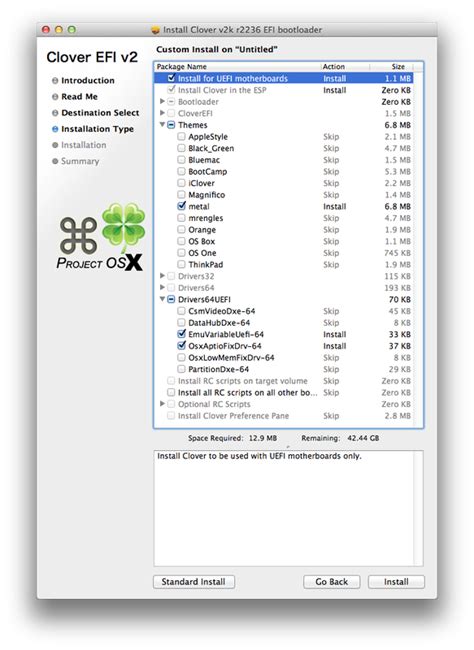Uncheck EmuVariableUefi-64 driver
Screen dimensions: 474x650
coord(181,334)
